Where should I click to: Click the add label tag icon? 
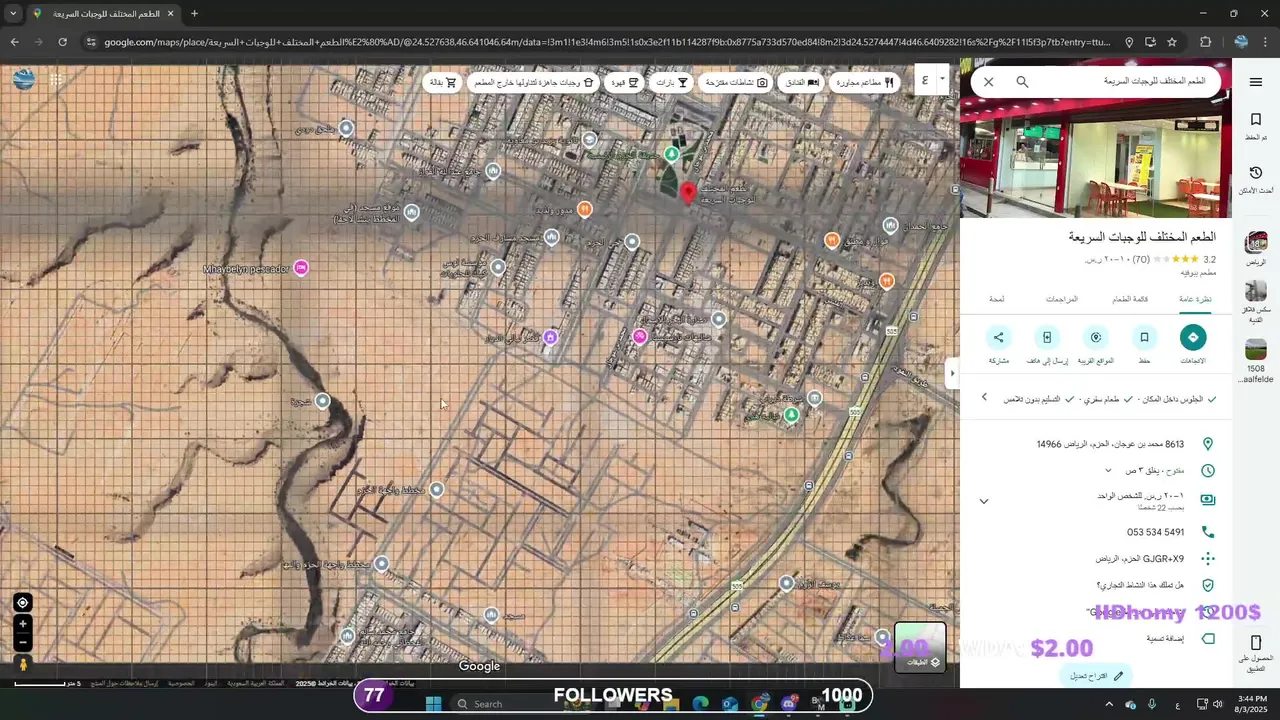(x=1208, y=638)
